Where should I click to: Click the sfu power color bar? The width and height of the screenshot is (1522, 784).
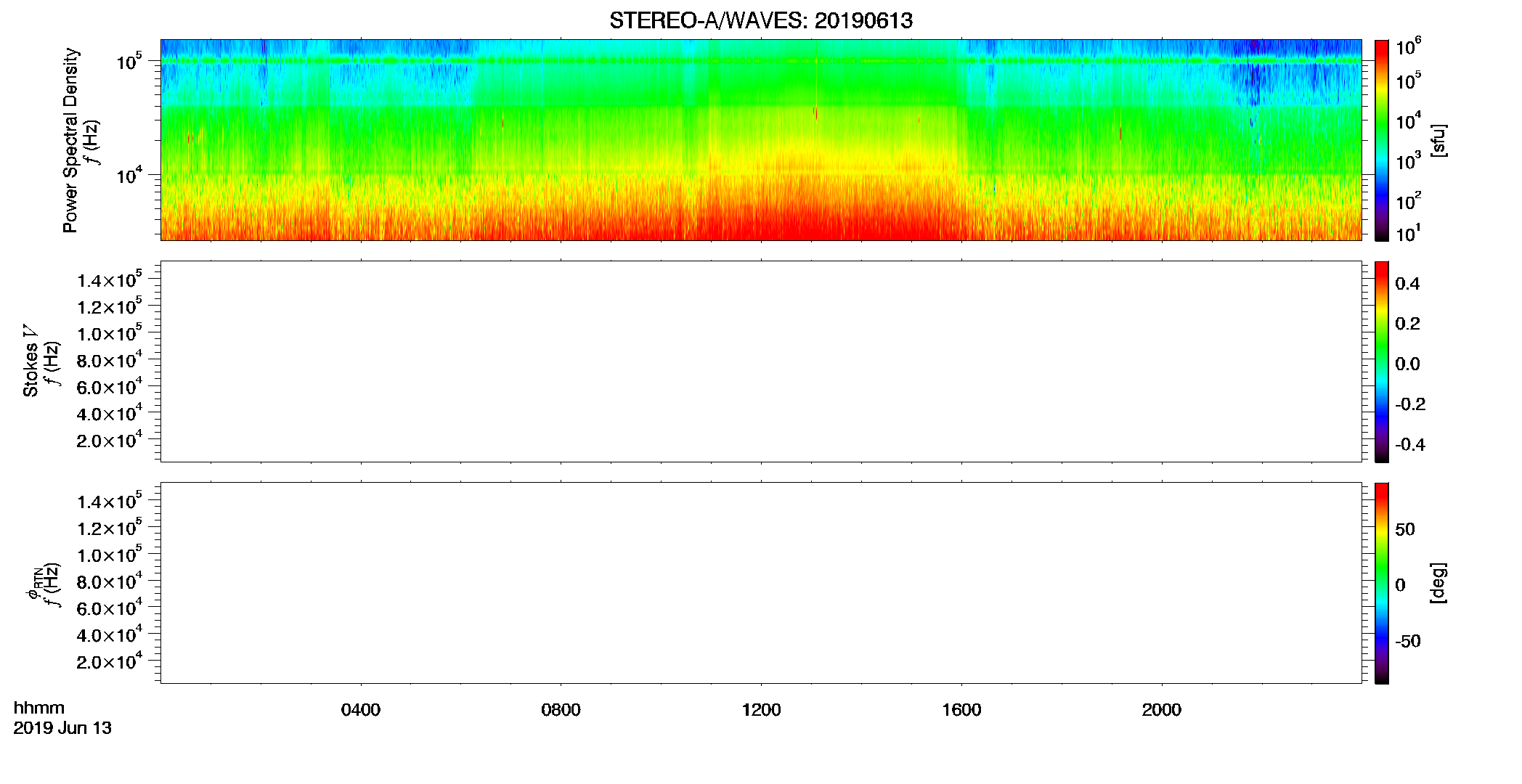coord(1381,139)
